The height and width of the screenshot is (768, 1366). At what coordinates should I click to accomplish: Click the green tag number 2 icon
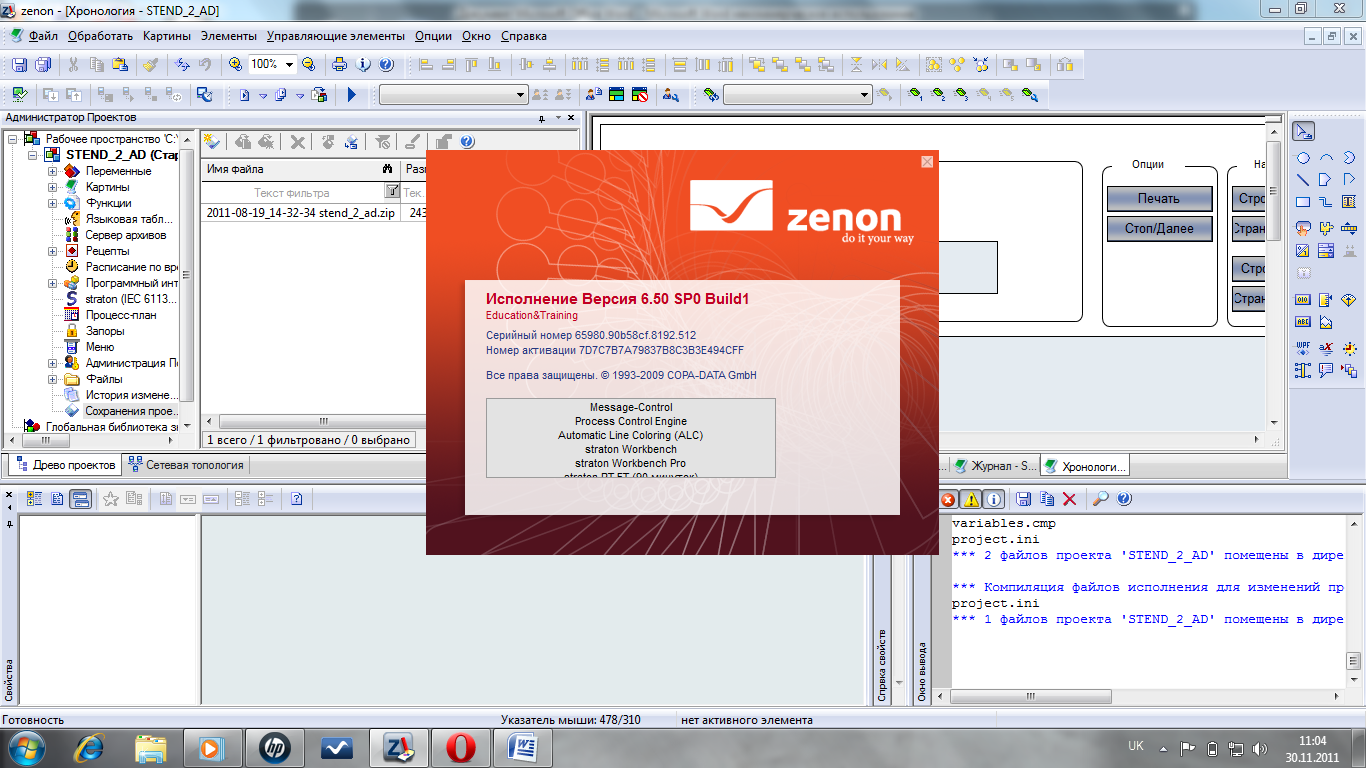(x=938, y=95)
